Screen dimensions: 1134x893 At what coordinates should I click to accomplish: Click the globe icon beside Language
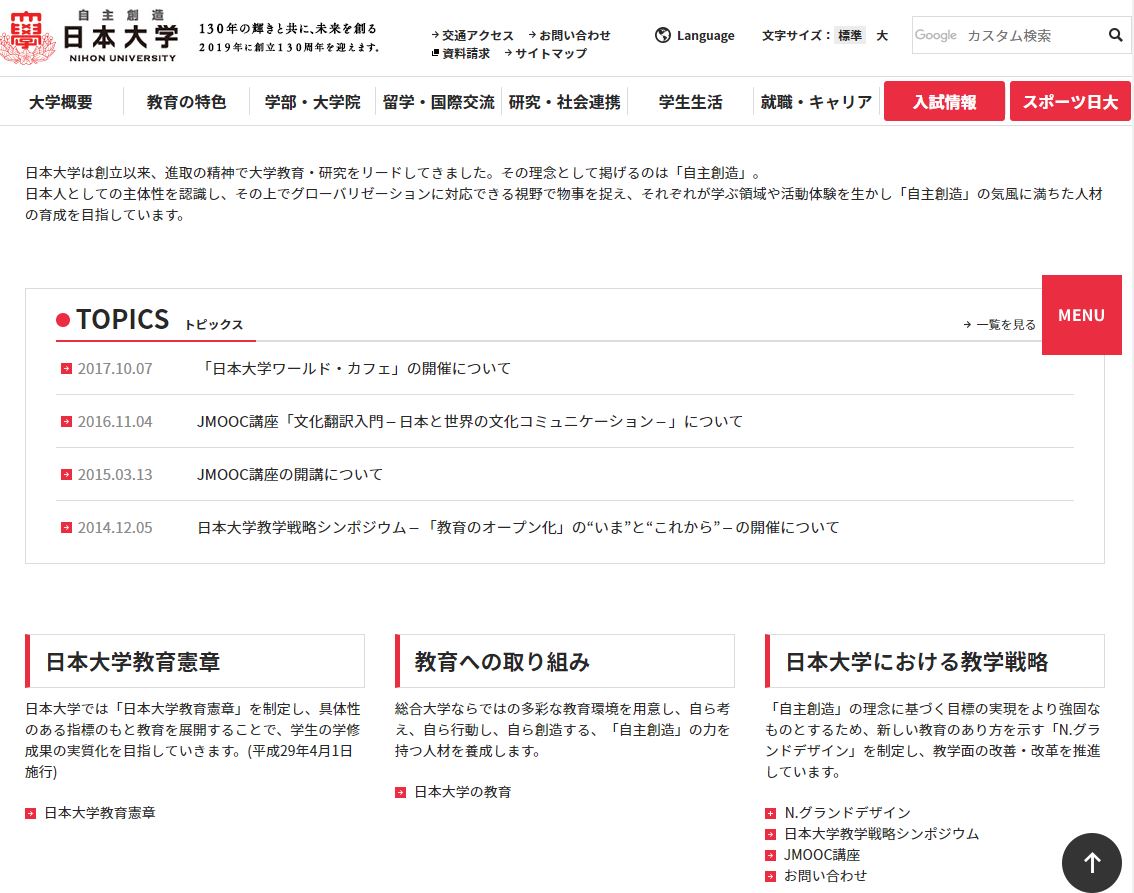point(662,35)
